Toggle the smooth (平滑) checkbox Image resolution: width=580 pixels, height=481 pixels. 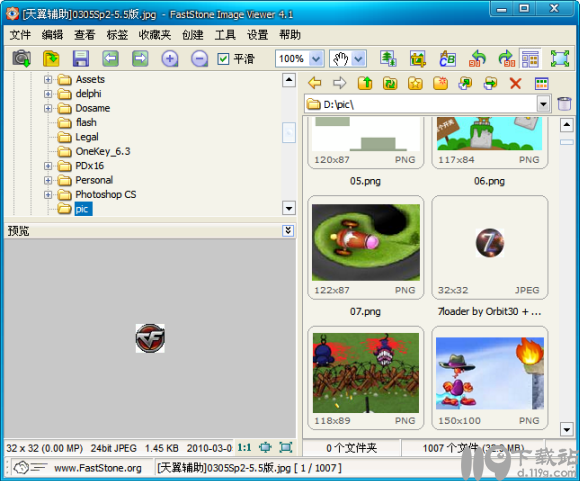(223, 58)
